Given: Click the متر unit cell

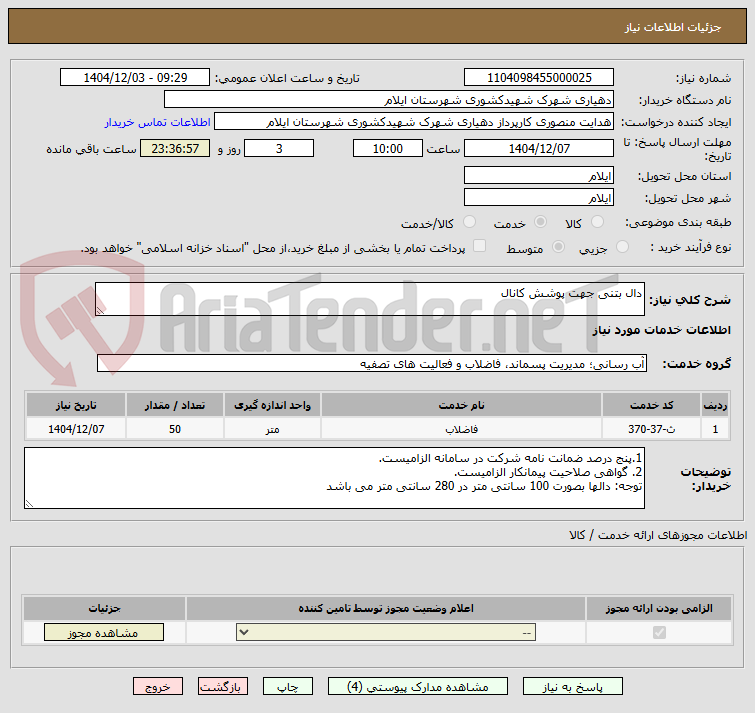Looking at the screenshot, I should [273, 428].
